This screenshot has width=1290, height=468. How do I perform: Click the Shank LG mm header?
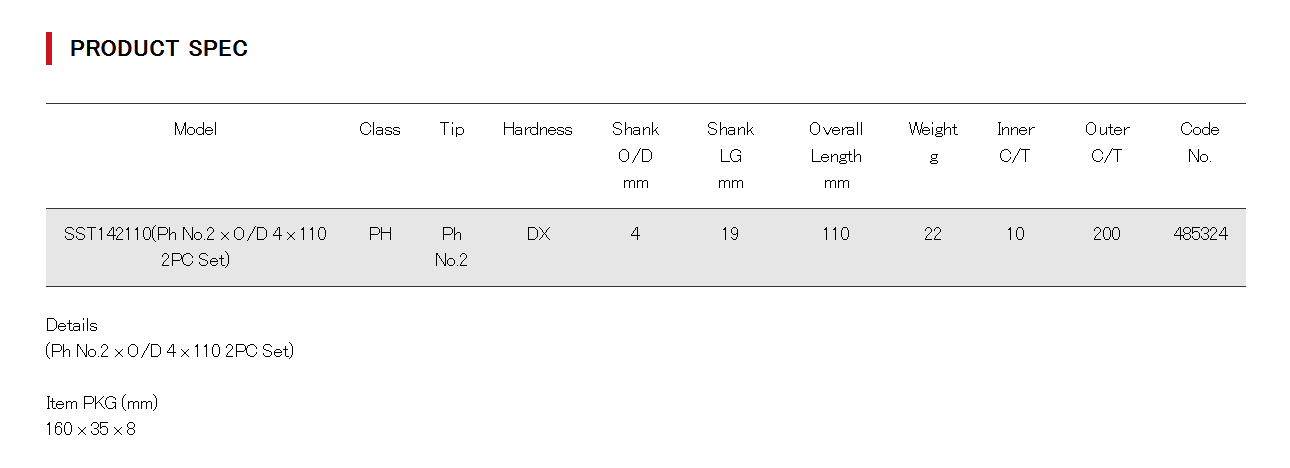pyautogui.click(x=730, y=155)
